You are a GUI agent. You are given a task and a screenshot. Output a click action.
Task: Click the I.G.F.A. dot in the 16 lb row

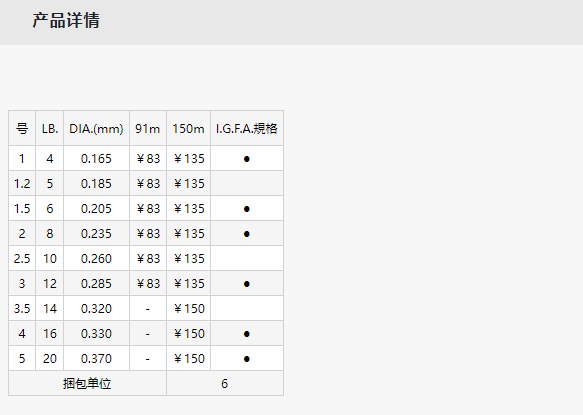click(247, 334)
